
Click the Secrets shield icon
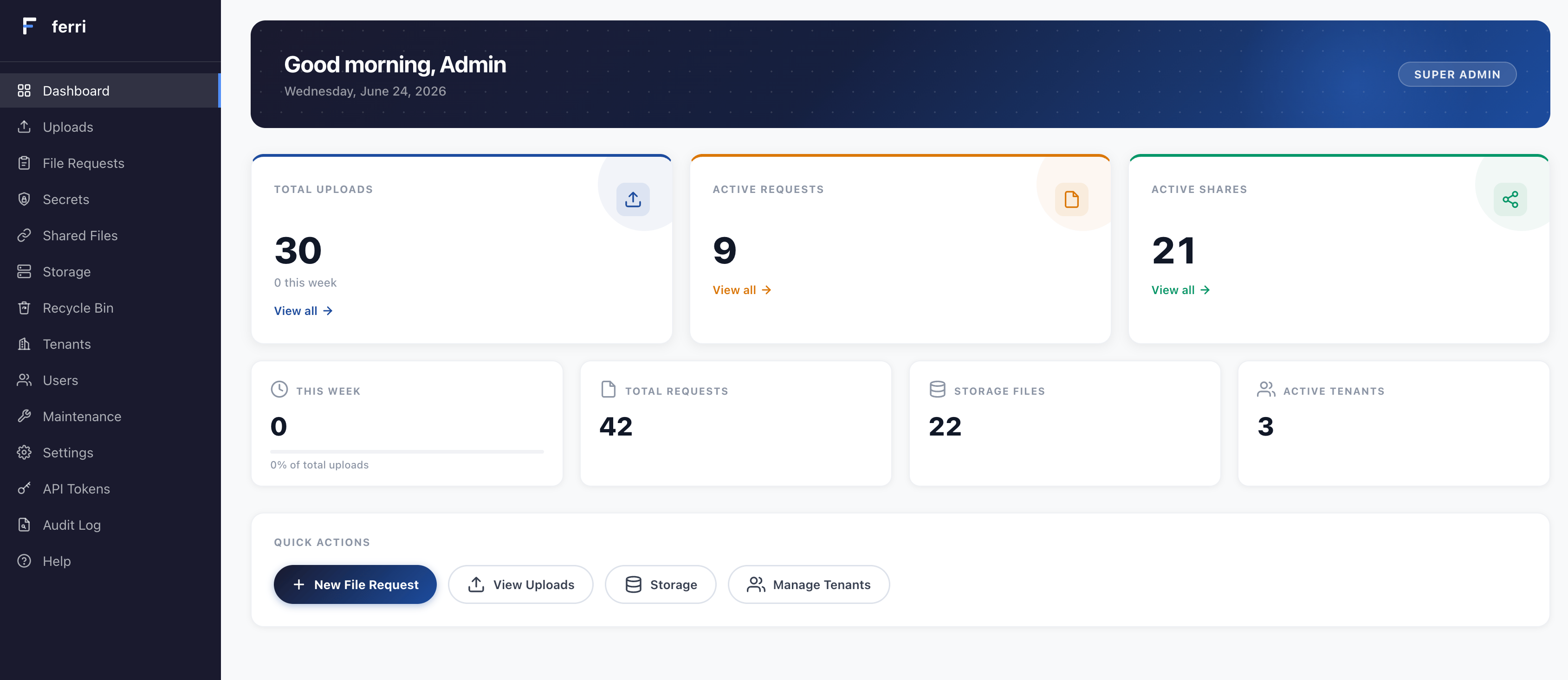point(24,199)
